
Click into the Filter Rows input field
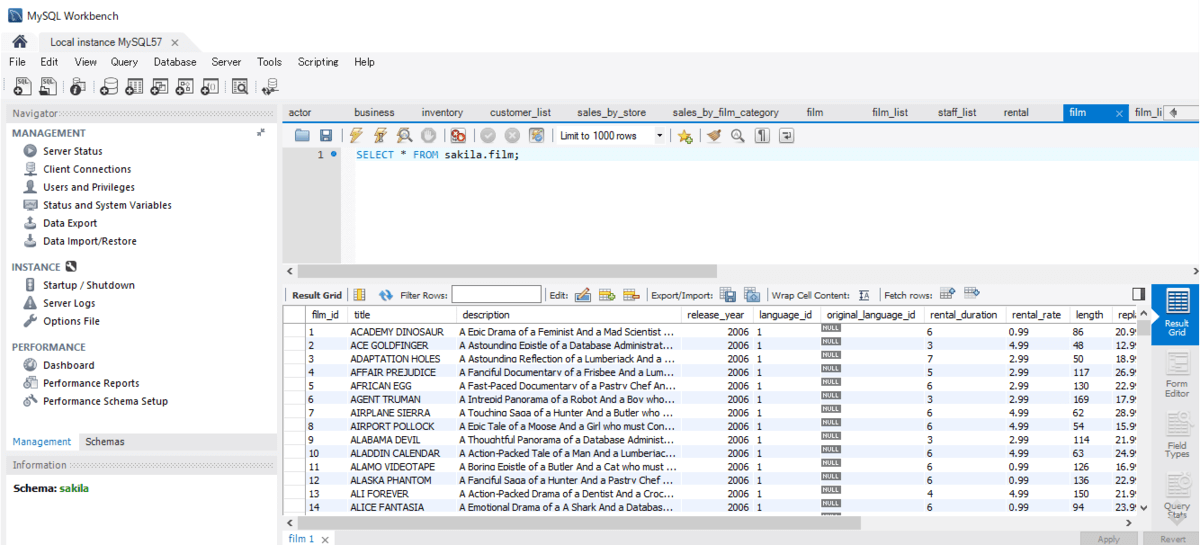pyautogui.click(x=496, y=295)
